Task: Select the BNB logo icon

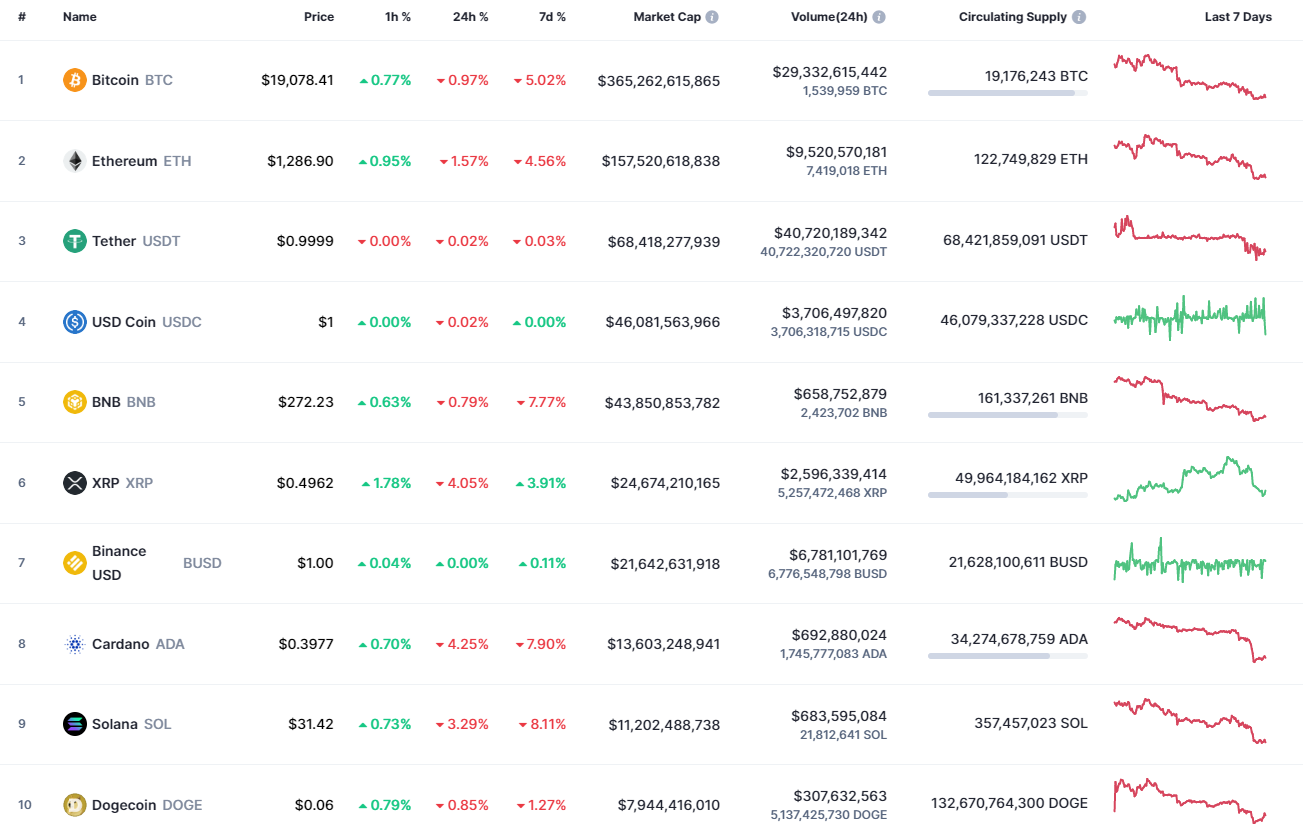Action: (x=75, y=402)
